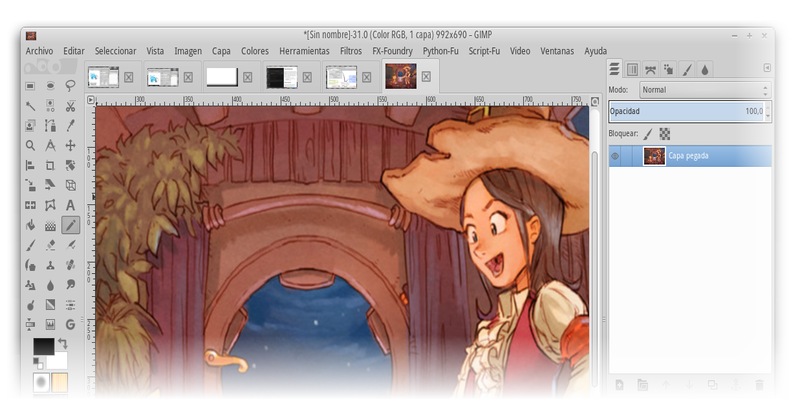
Task: Select the Eraser tool
Action: tap(50, 245)
